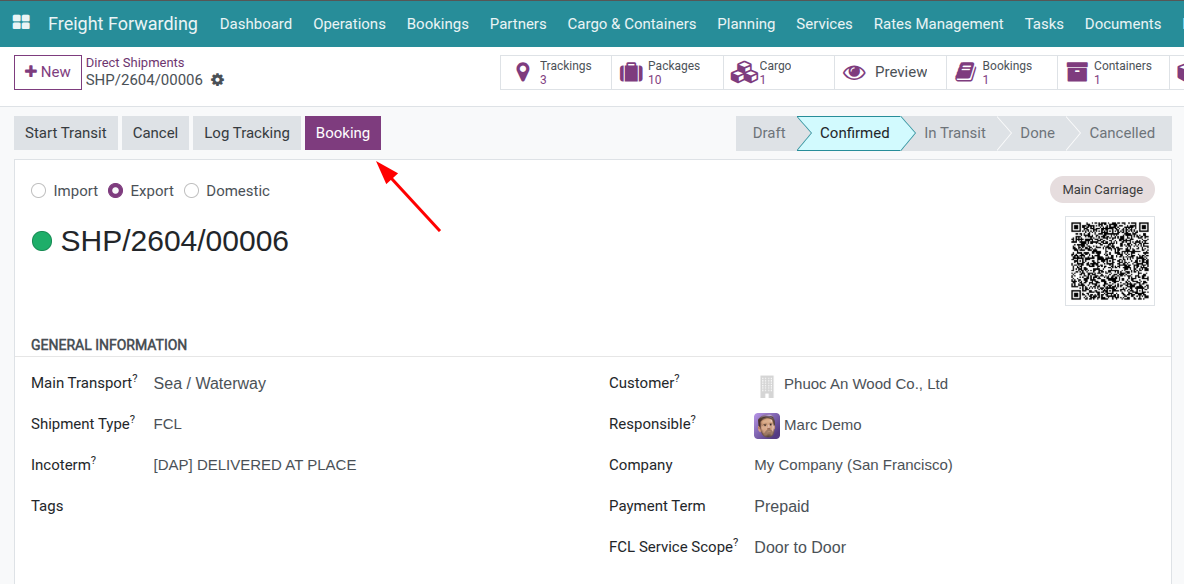Click the Booking button
This screenshot has width=1184, height=584.
[342, 132]
